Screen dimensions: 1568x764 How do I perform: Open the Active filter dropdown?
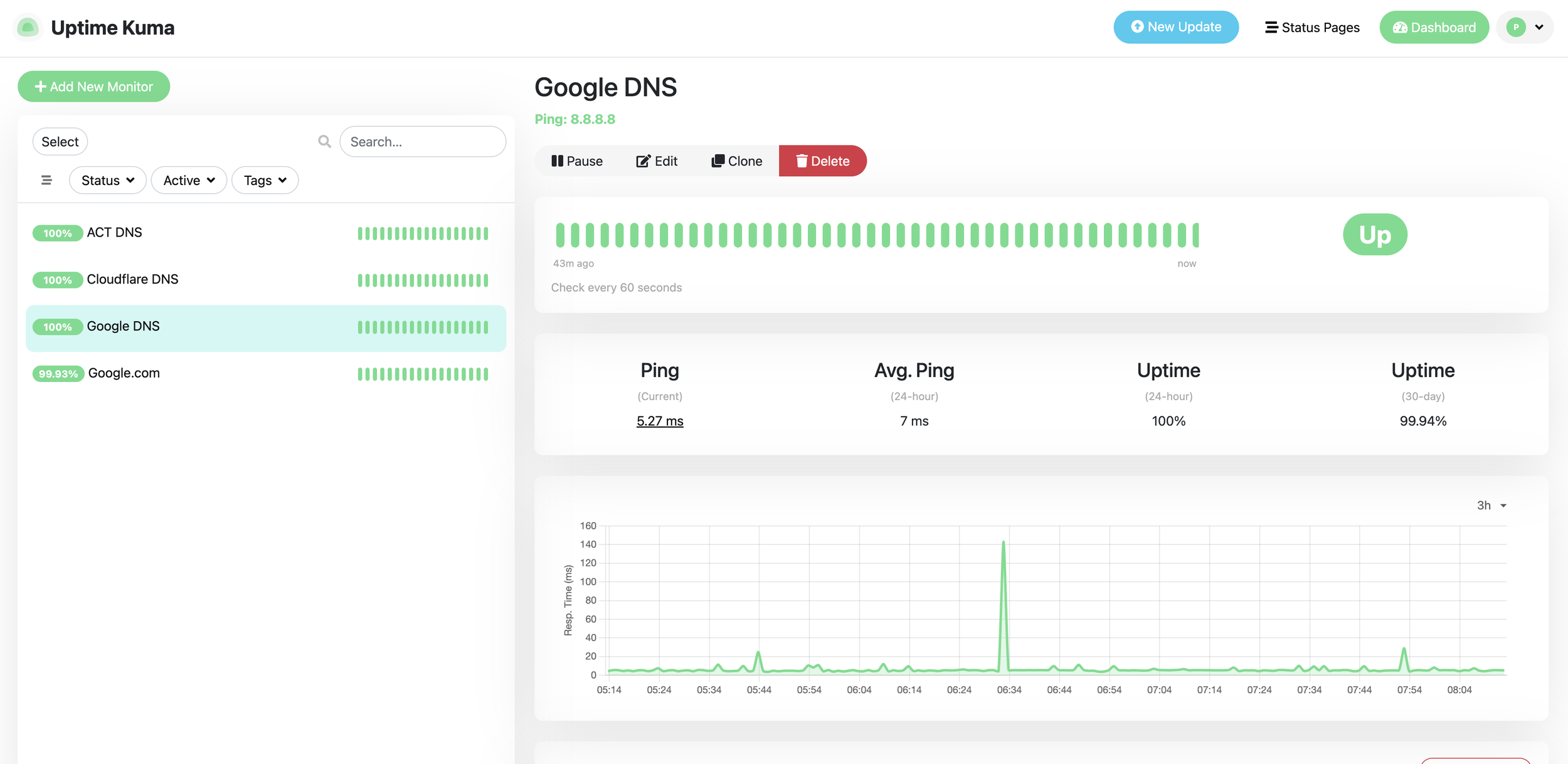click(x=189, y=181)
